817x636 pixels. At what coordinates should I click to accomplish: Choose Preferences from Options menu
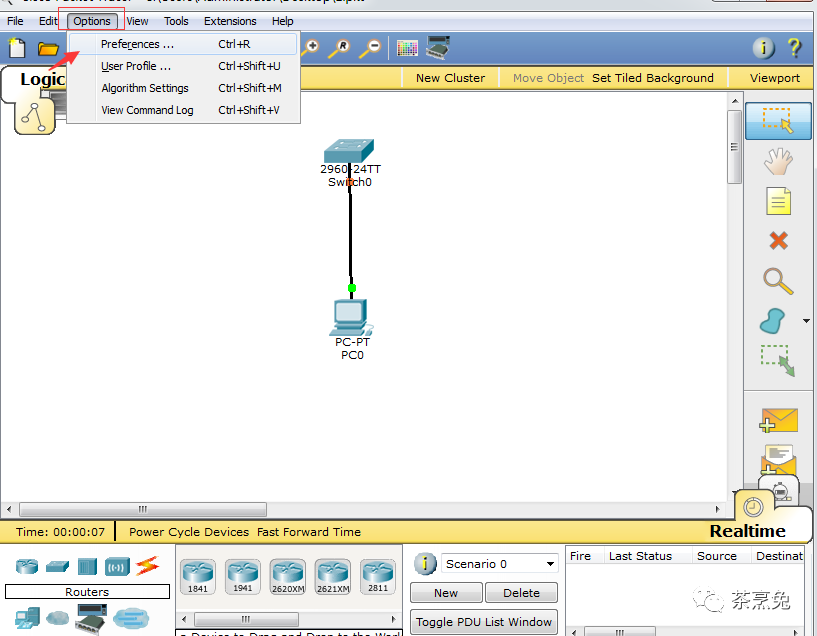pos(183,44)
